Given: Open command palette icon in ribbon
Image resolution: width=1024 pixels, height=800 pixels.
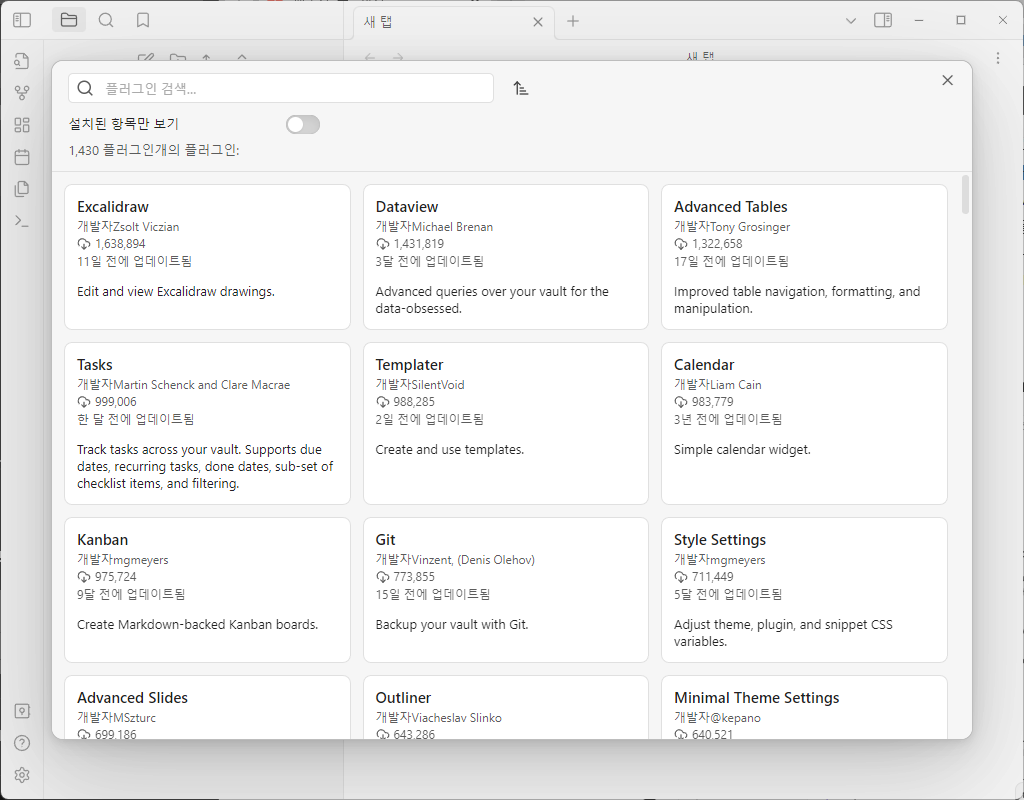Looking at the screenshot, I should click(x=22, y=221).
